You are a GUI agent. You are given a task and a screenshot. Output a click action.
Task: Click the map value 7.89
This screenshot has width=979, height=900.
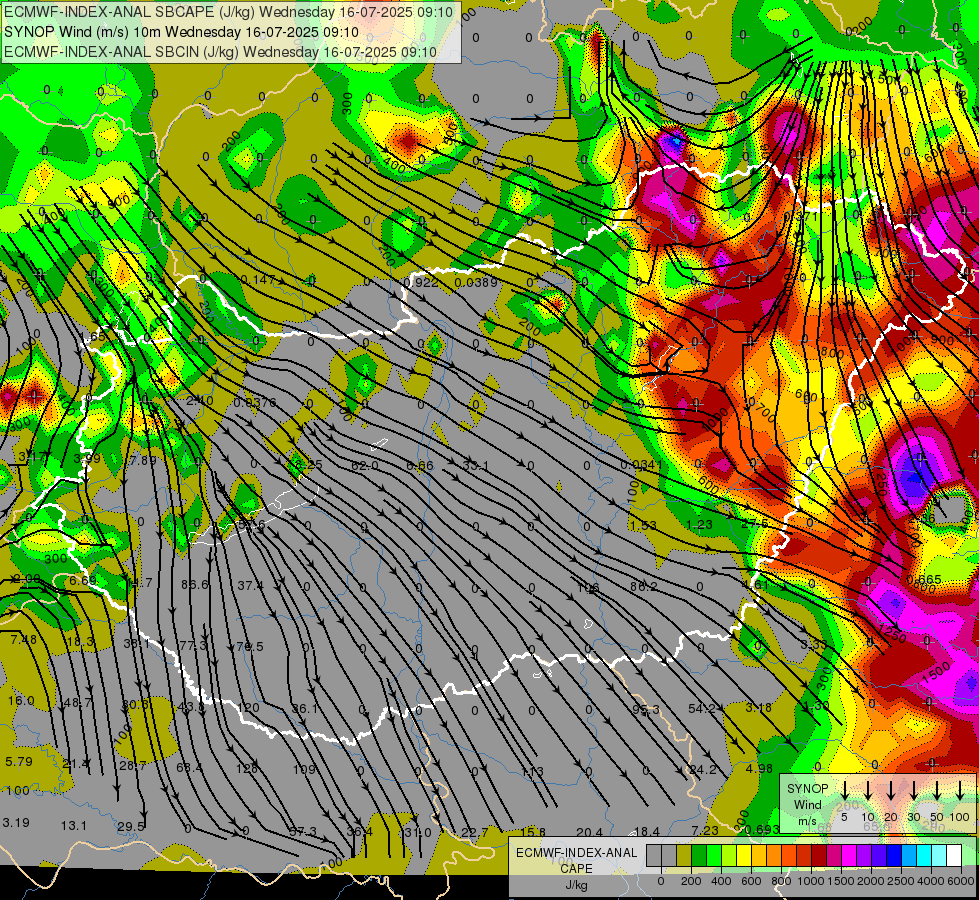tap(141, 461)
